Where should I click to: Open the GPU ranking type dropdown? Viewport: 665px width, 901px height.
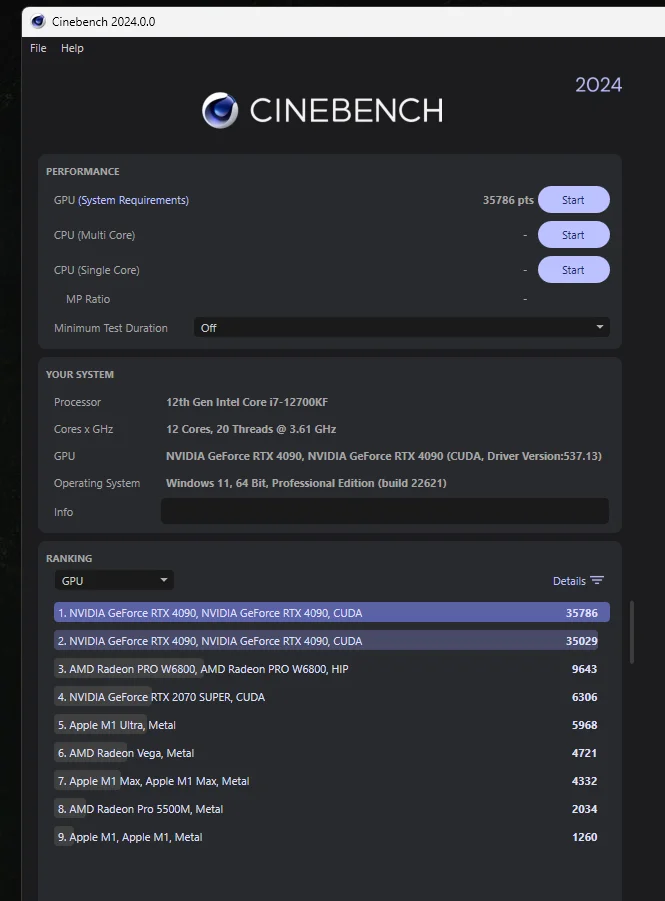(114, 580)
